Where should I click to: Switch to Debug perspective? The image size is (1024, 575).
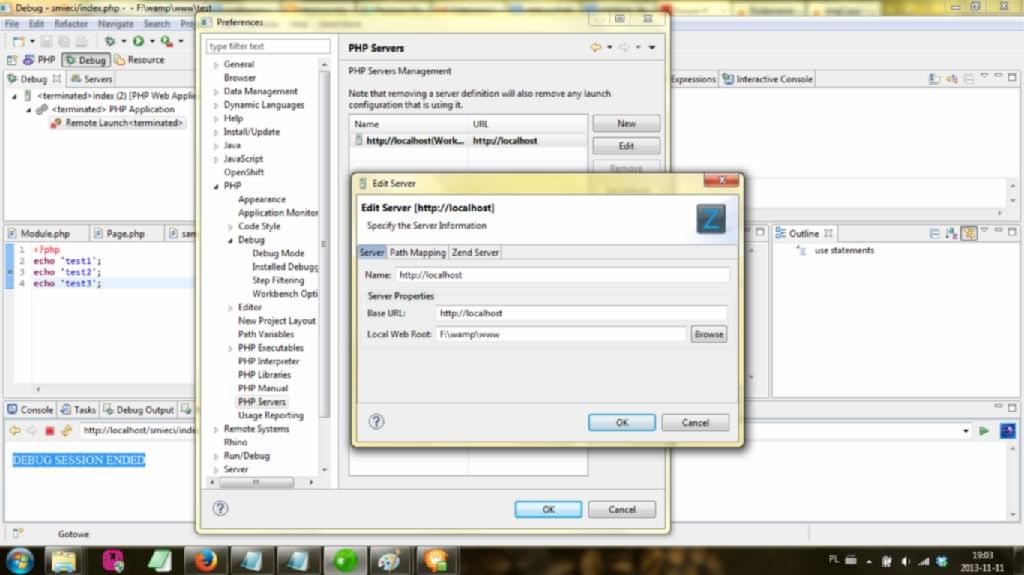[86, 59]
